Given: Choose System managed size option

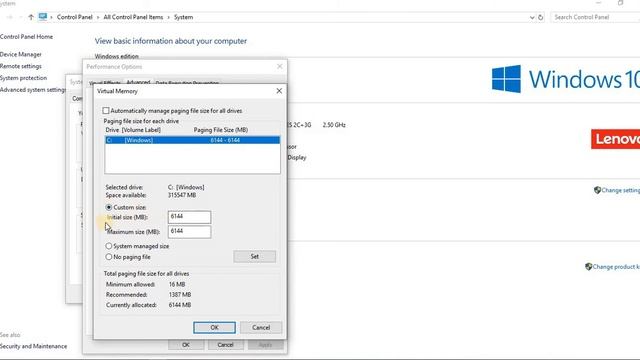Looking at the screenshot, I should (x=109, y=246).
